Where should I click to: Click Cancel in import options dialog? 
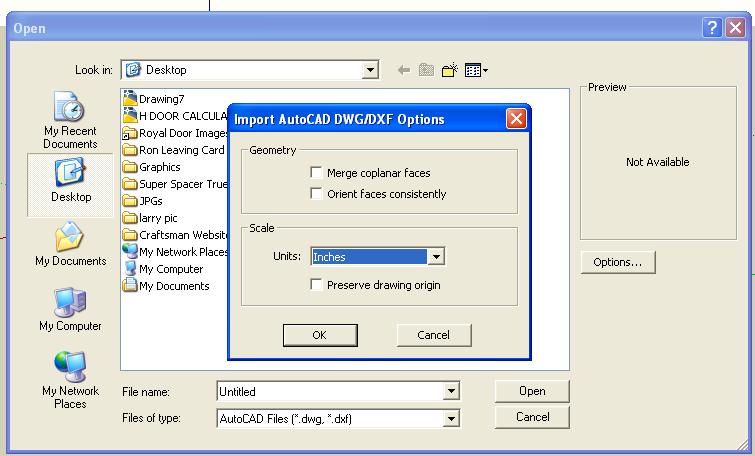click(x=434, y=335)
